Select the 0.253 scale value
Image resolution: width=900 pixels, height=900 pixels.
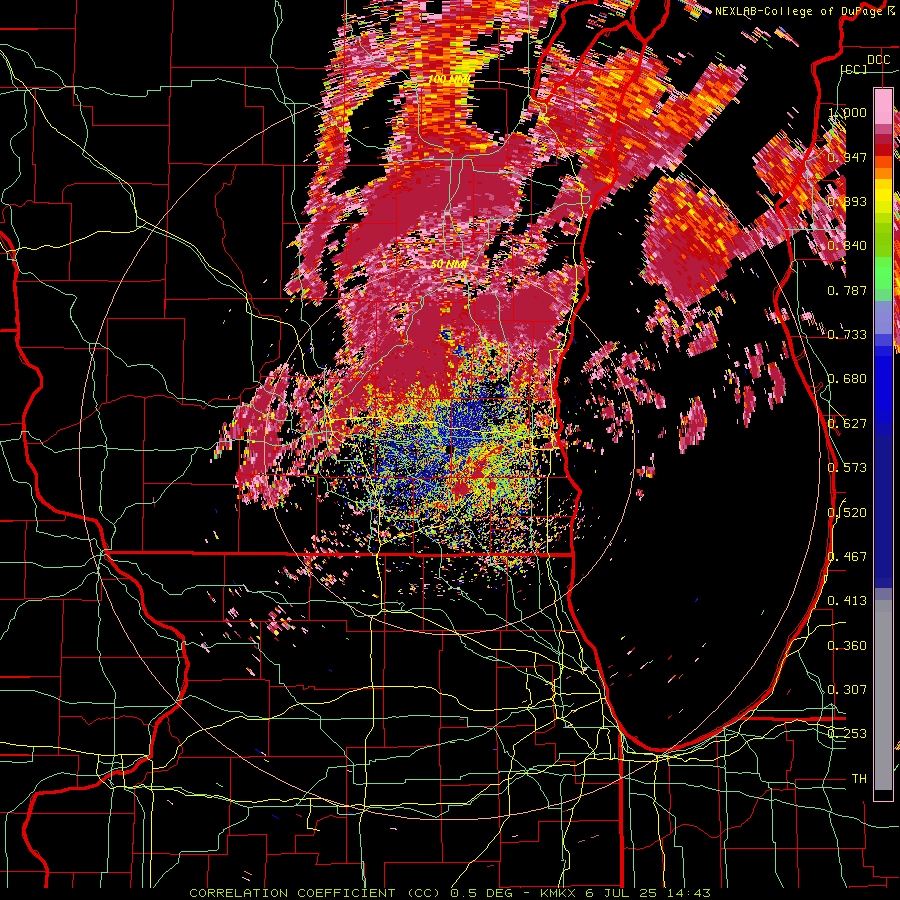click(x=847, y=734)
